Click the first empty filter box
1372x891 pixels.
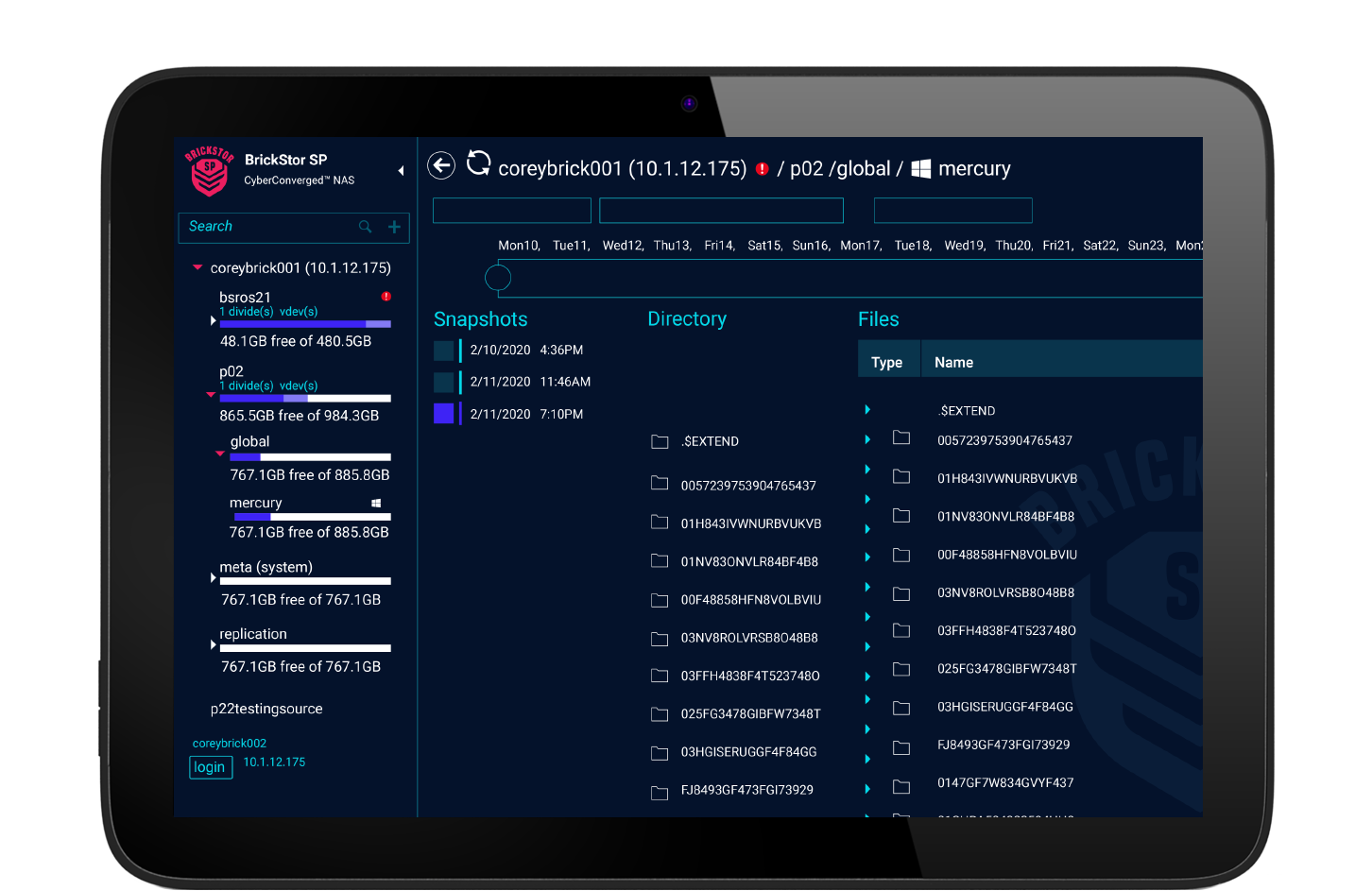(512, 211)
